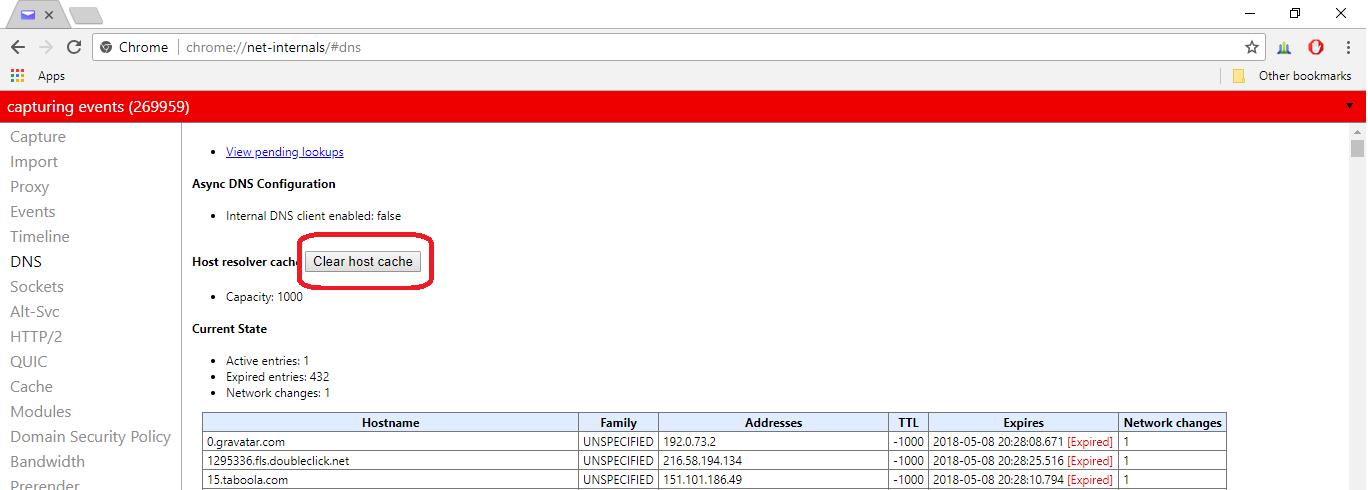Open the QUIC section
Viewport: 1368px width, 490px height.
tap(29, 362)
